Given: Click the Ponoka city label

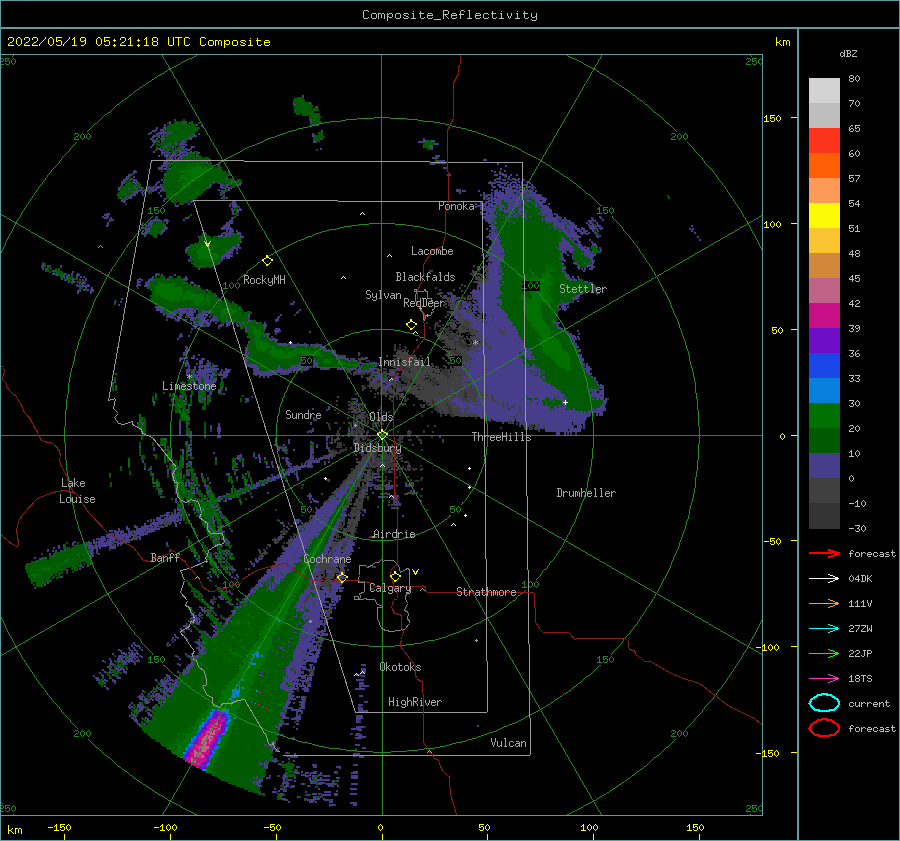Looking at the screenshot, I should [456, 206].
